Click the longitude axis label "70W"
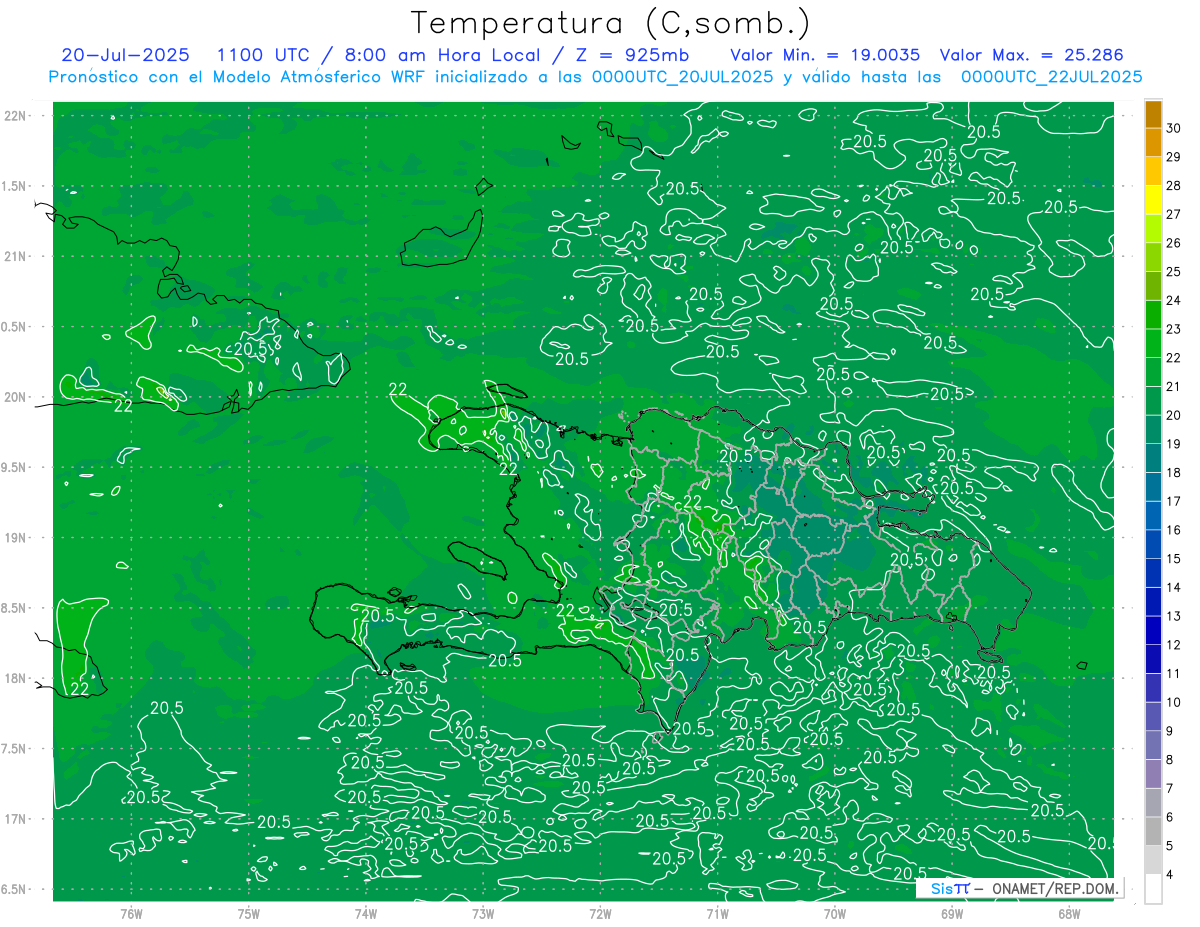The width and height of the screenshot is (1200, 927). tap(834, 913)
